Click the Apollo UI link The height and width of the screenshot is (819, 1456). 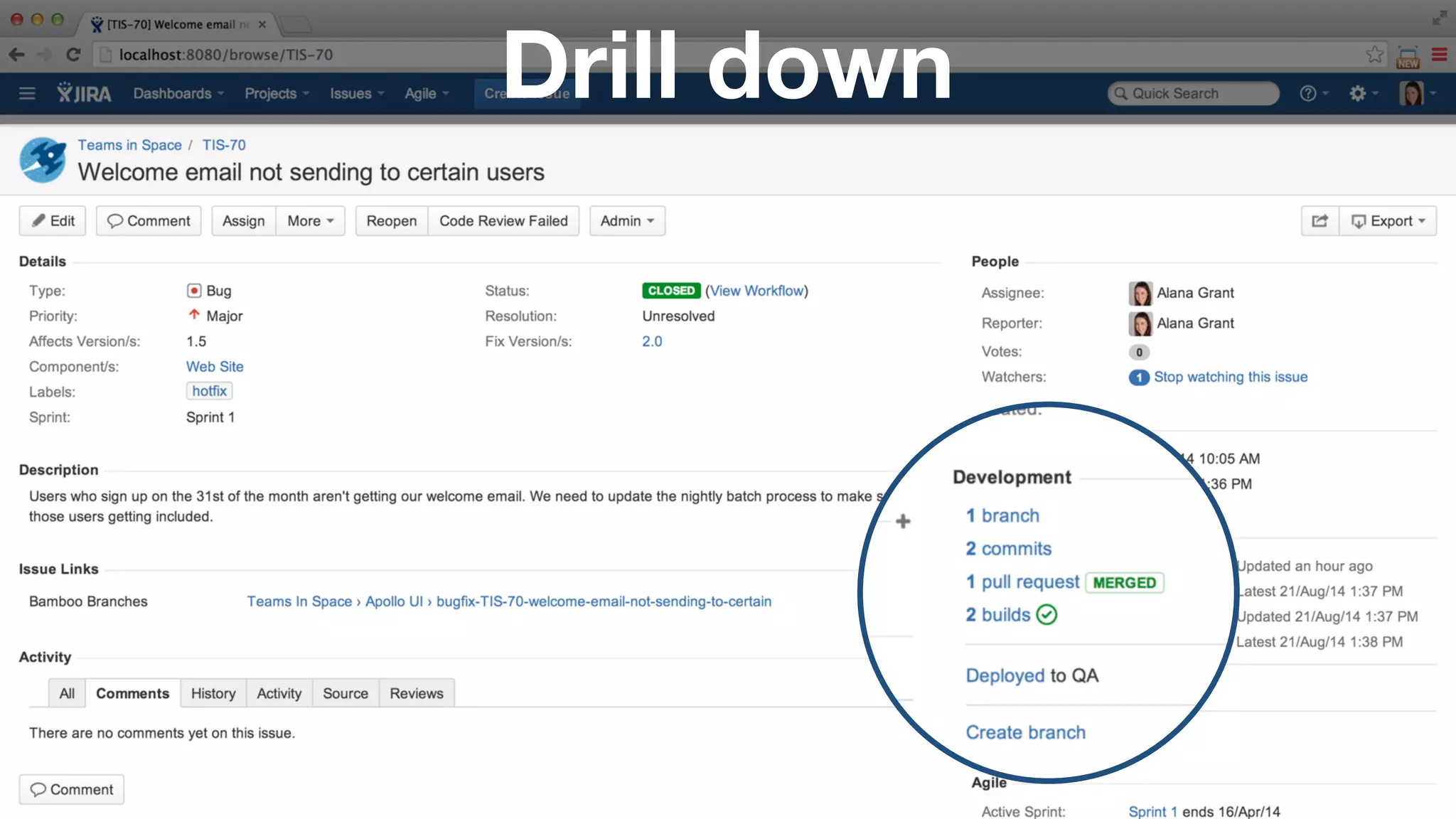(394, 601)
